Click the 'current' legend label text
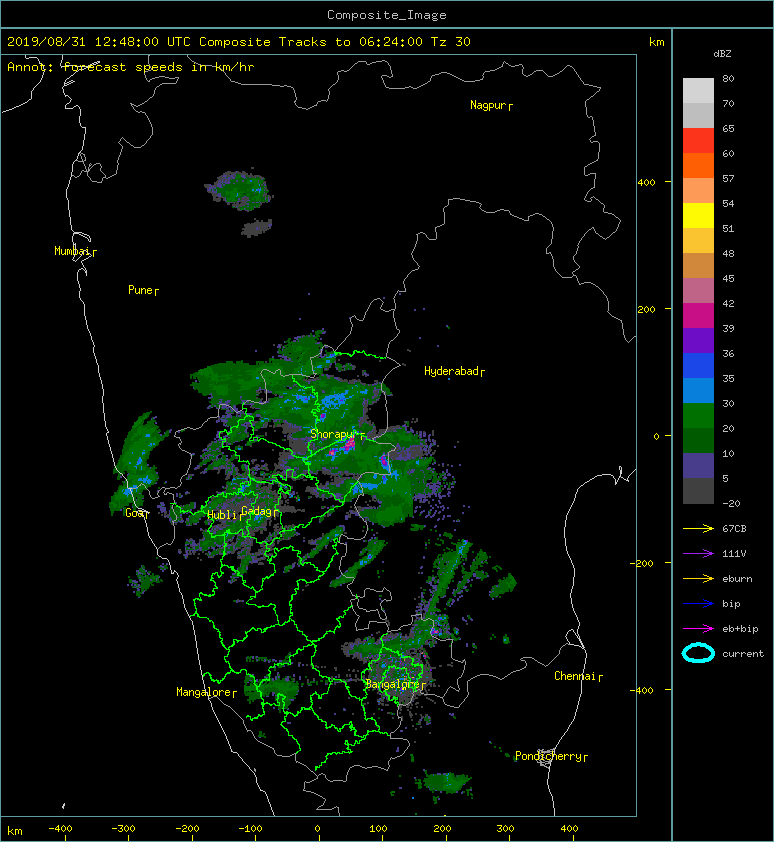Viewport: 774px width, 842px height. (743, 654)
